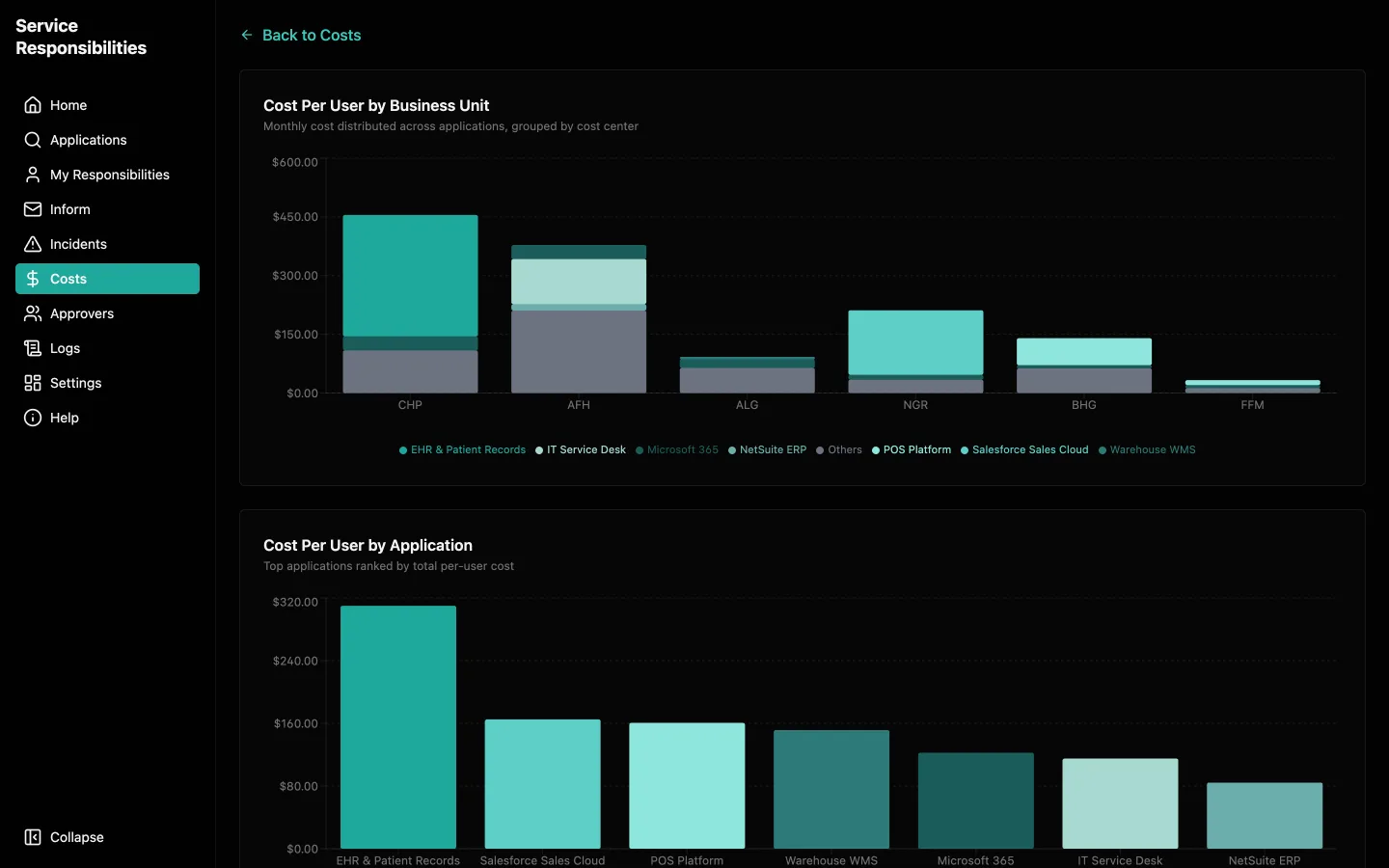Toggle IT Service Desk legend series

pos(581,449)
